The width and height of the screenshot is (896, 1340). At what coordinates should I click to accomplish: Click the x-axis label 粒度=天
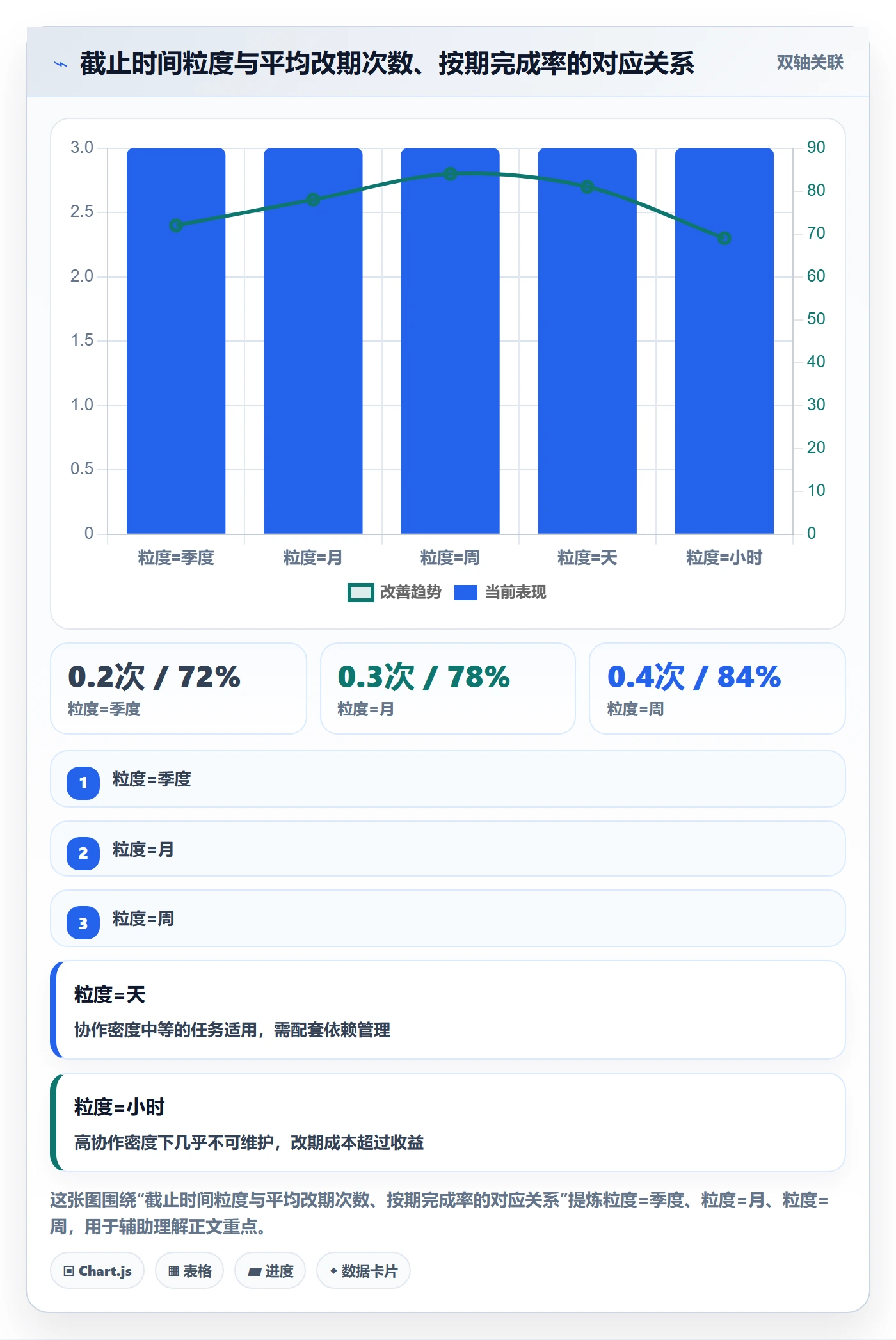click(x=588, y=557)
